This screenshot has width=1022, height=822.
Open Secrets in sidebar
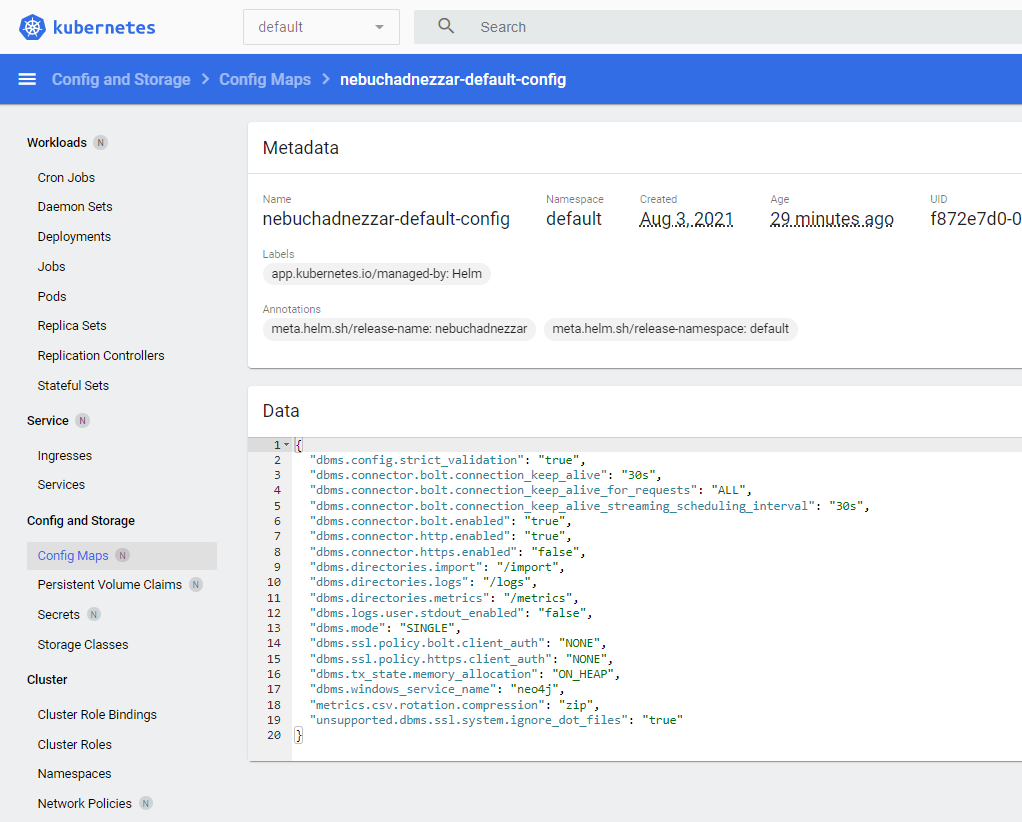click(59, 615)
